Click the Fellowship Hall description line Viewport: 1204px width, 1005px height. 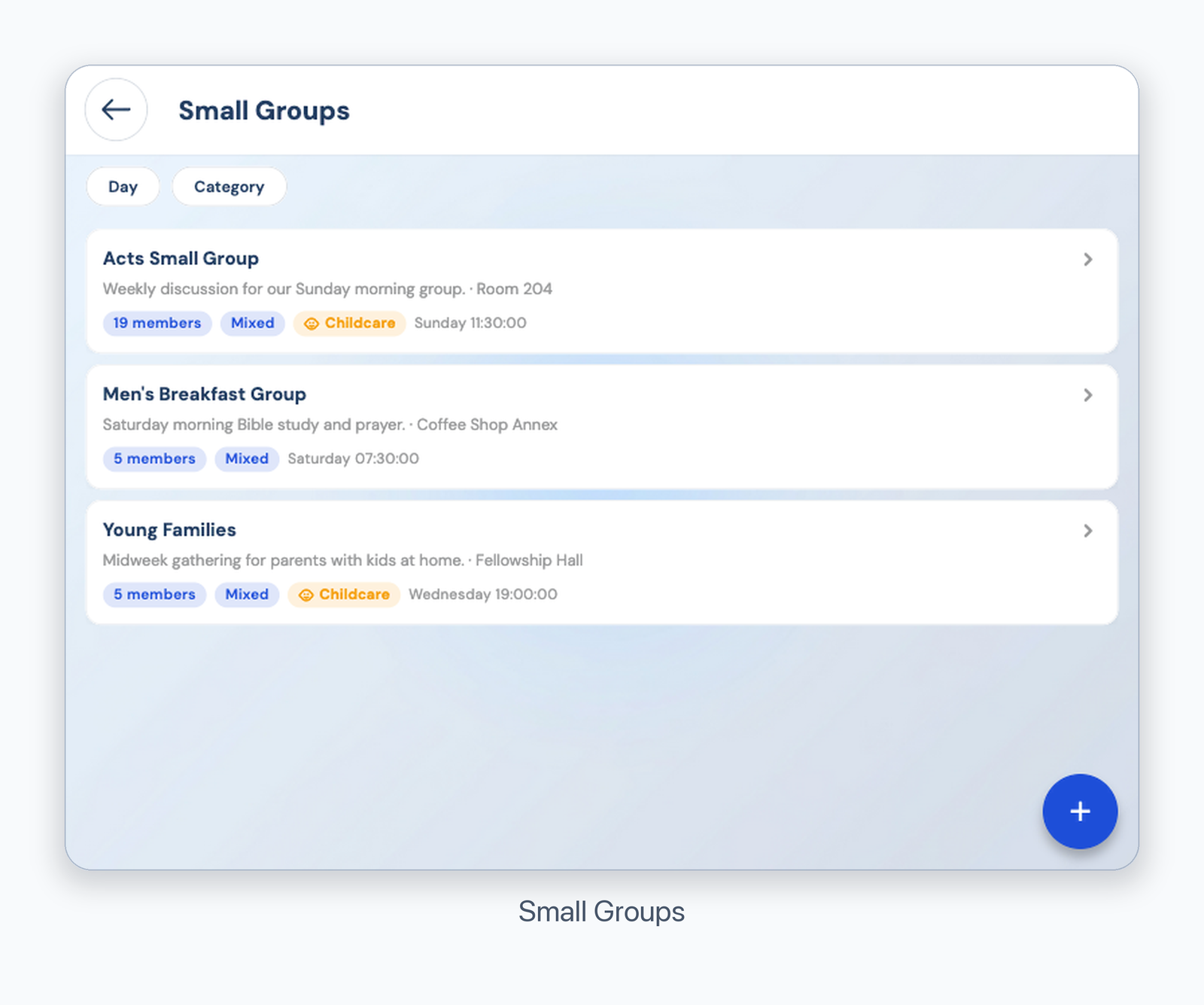pos(343,560)
